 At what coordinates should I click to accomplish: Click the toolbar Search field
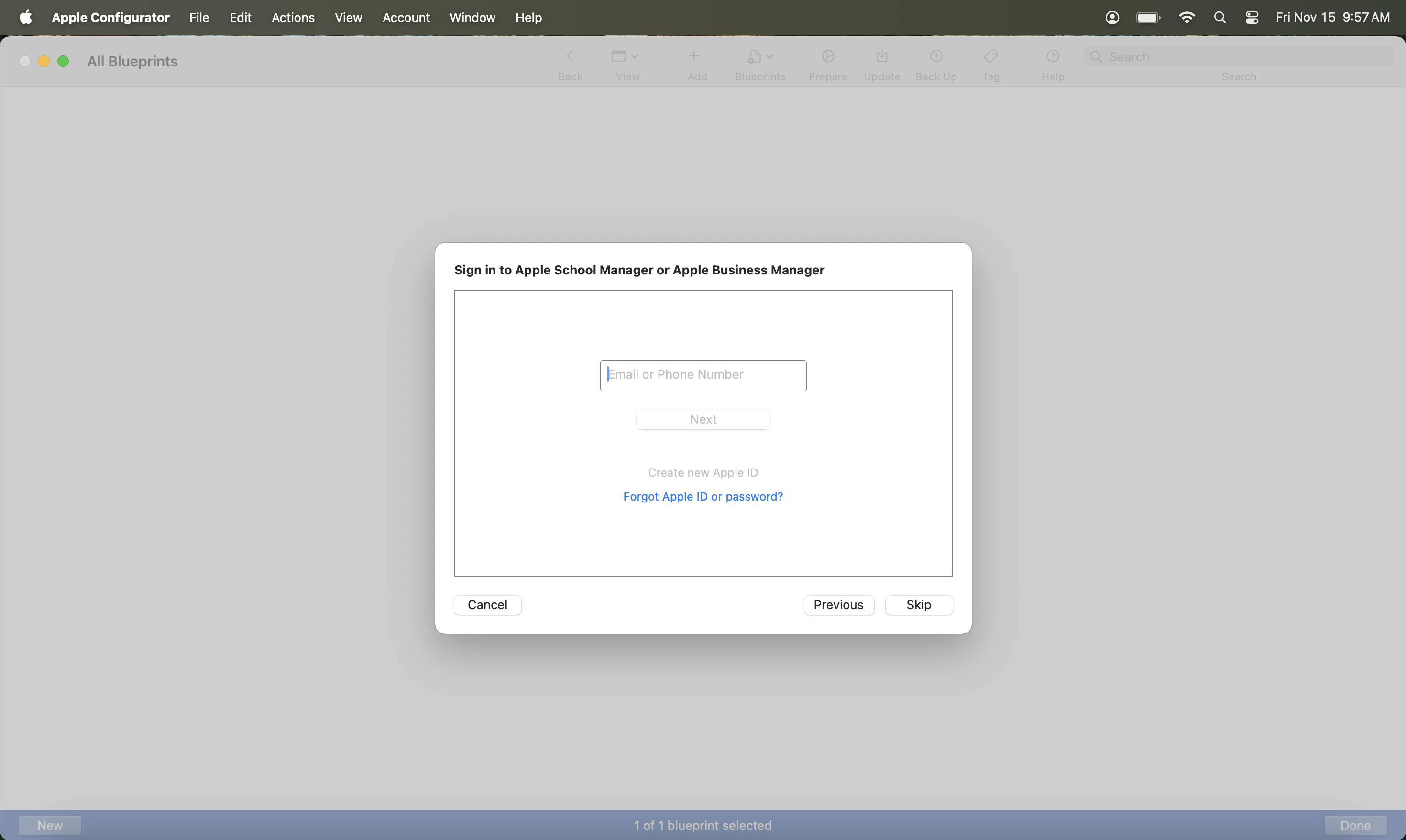(x=1239, y=56)
